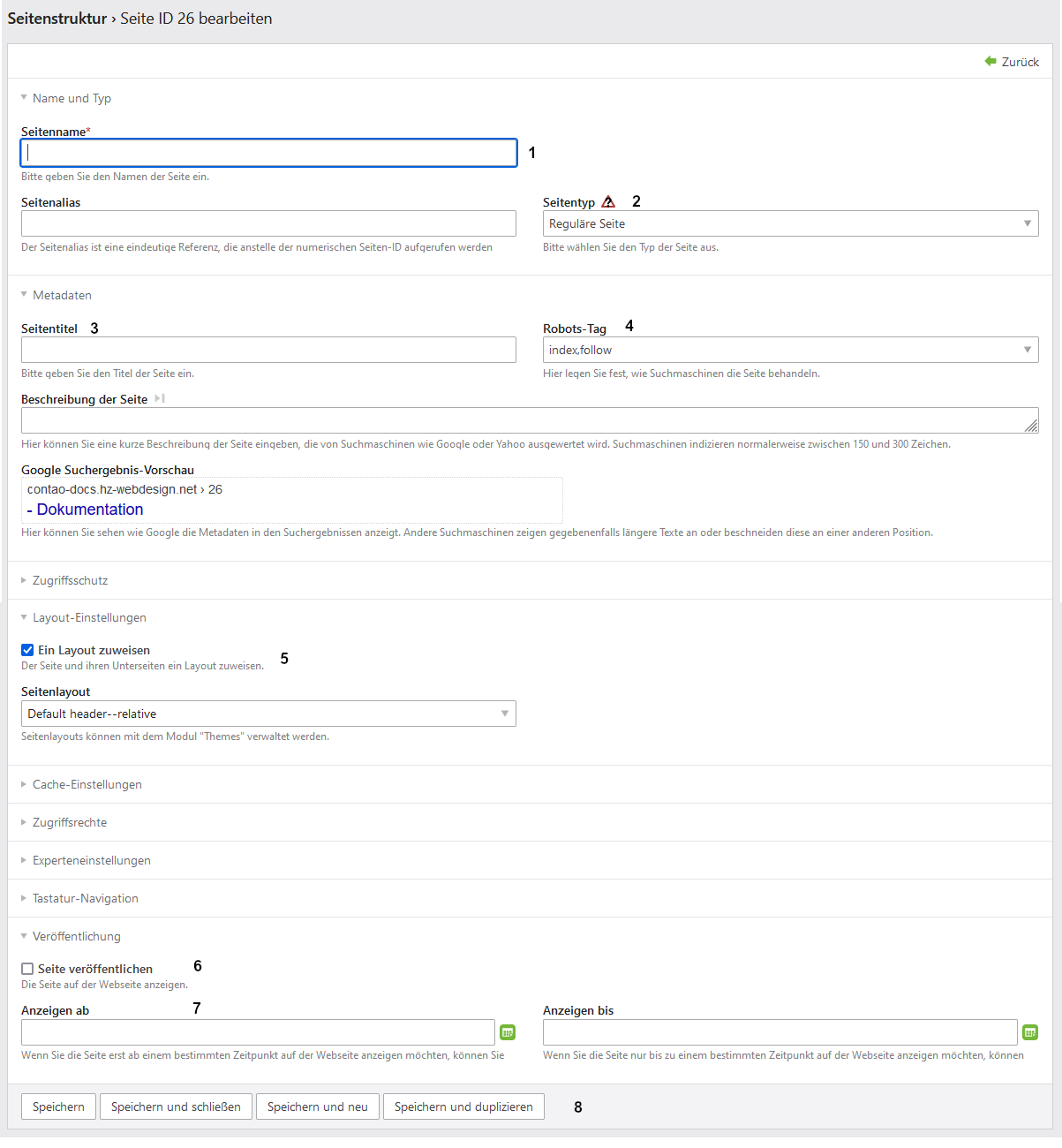Expand the Cache-Einstellungen section
The image size is (1062, 1148).
[x=87, y=784]
